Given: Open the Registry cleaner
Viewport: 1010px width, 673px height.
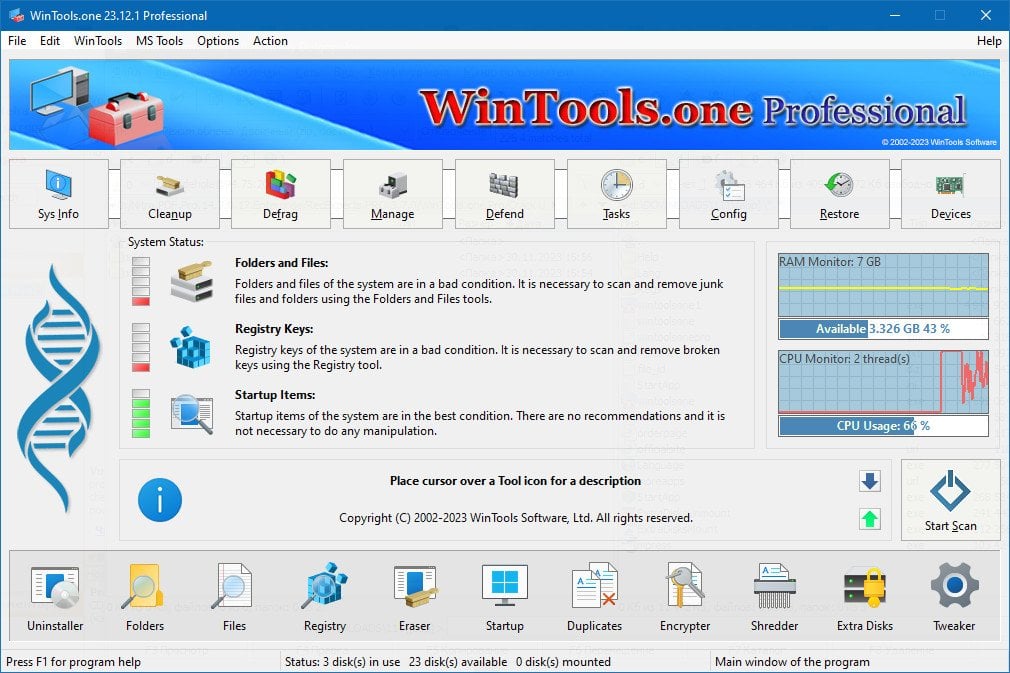Looking at the screenshot, I should tap(324, 595).
